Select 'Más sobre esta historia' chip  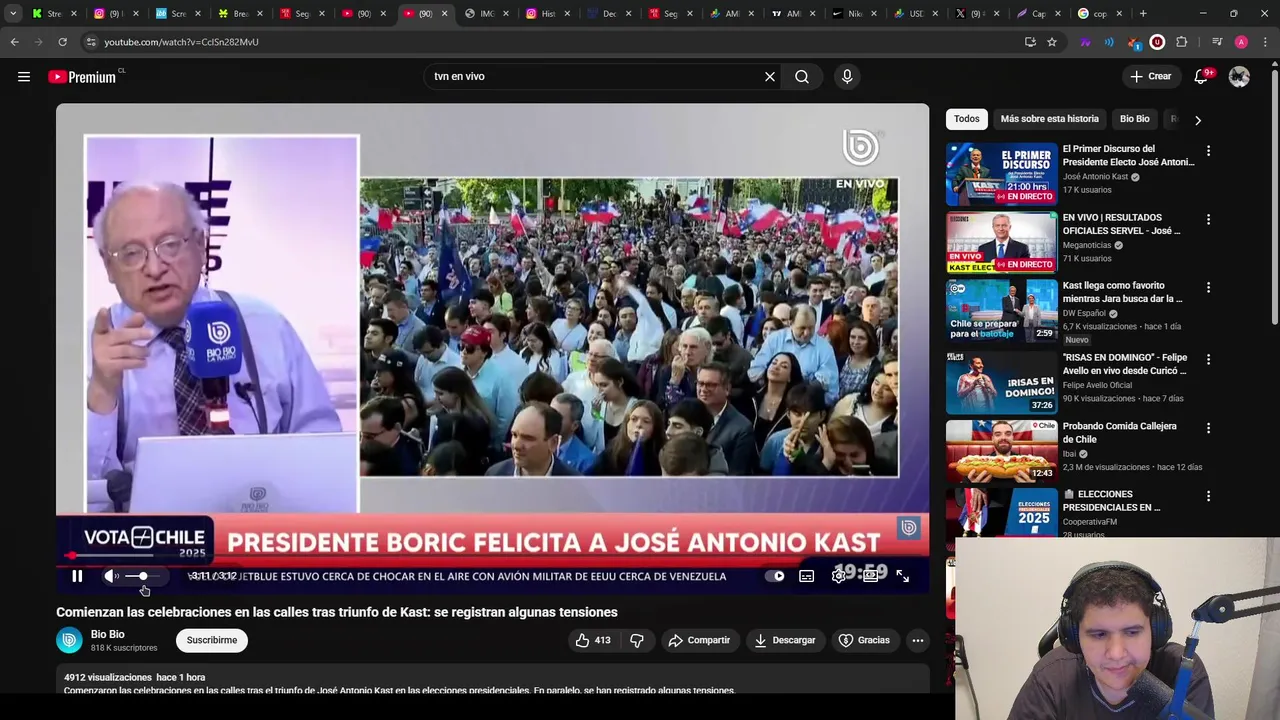(x=1049, y=119)
